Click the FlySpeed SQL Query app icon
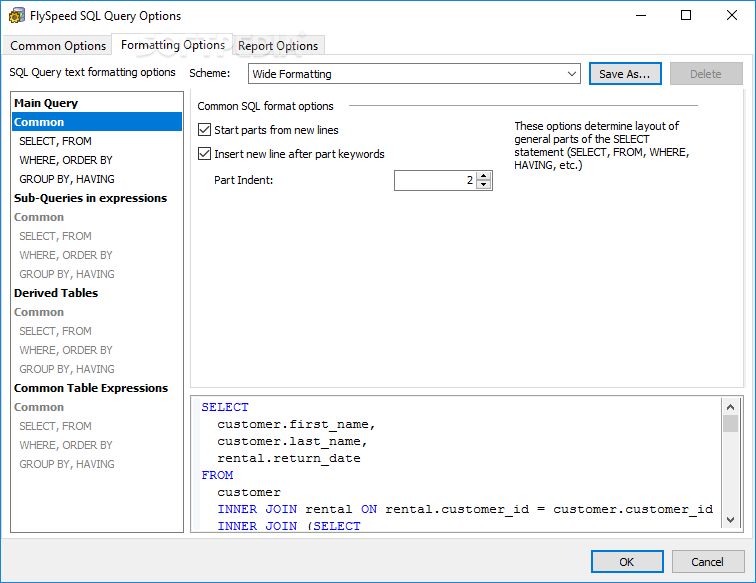The image size is (756, 583). (x=16, y=16)
